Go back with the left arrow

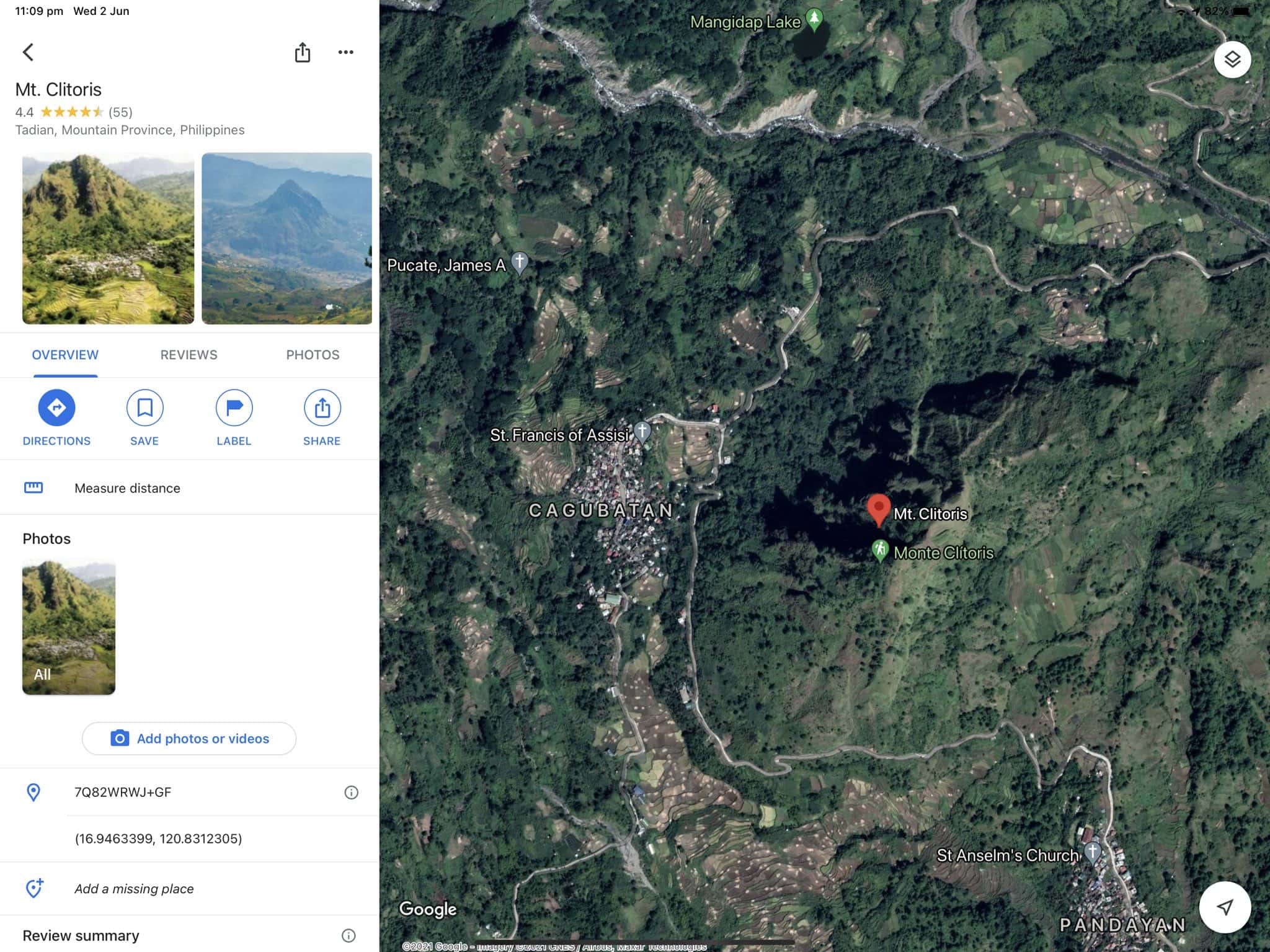pyautogui.click(x=28, y=52)
